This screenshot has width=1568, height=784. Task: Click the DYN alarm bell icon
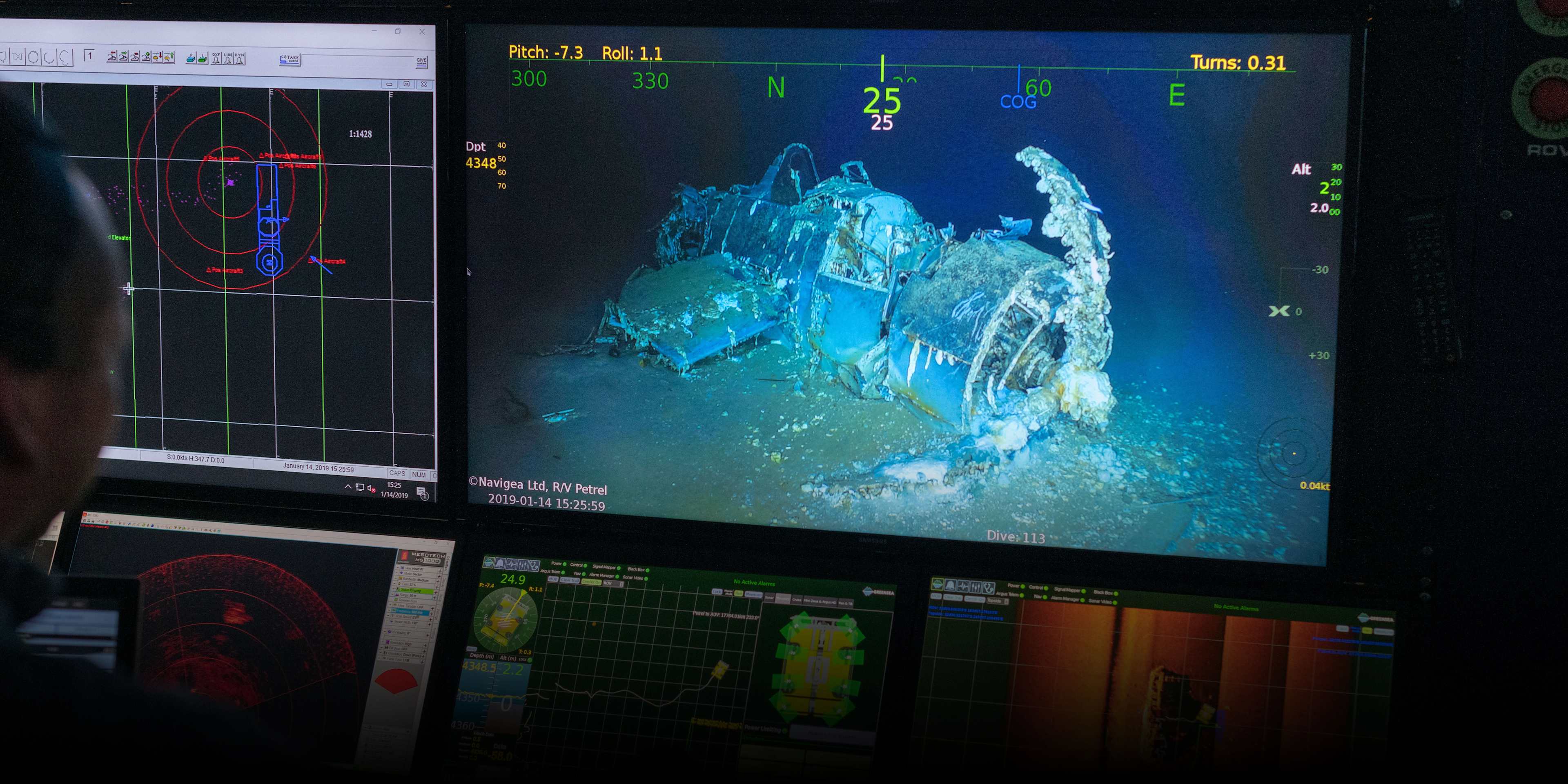(239, 59)
